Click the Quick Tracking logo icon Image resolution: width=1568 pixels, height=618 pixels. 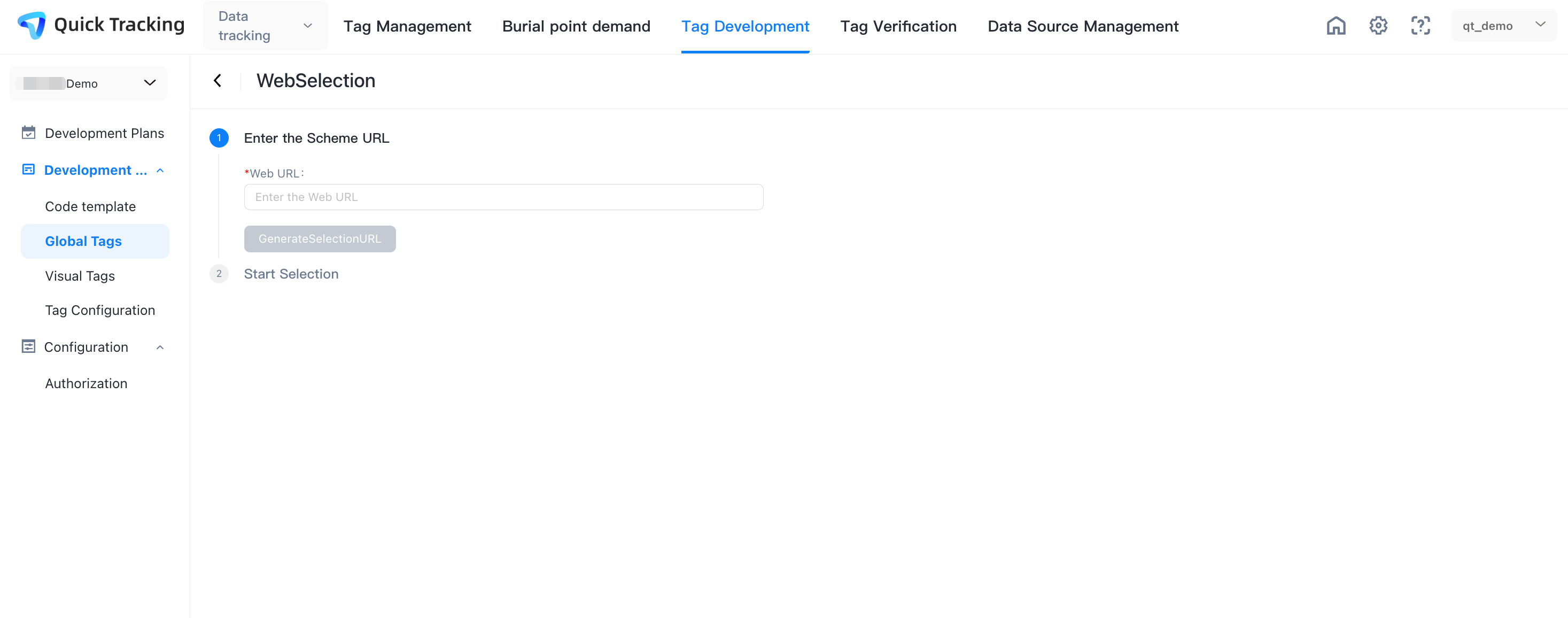(x=32, y=25)
